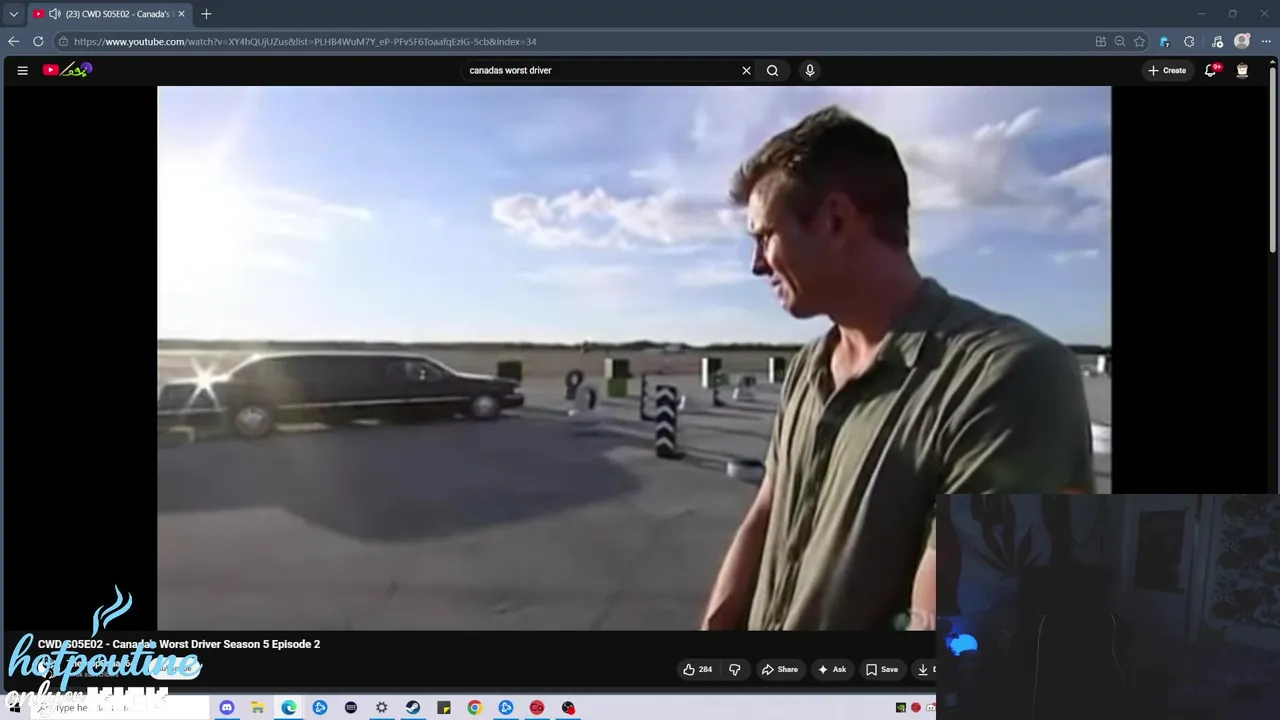1280x720 pixels.
Task: Expand the tab search dropdown arrow
Action: coord(13,14)
